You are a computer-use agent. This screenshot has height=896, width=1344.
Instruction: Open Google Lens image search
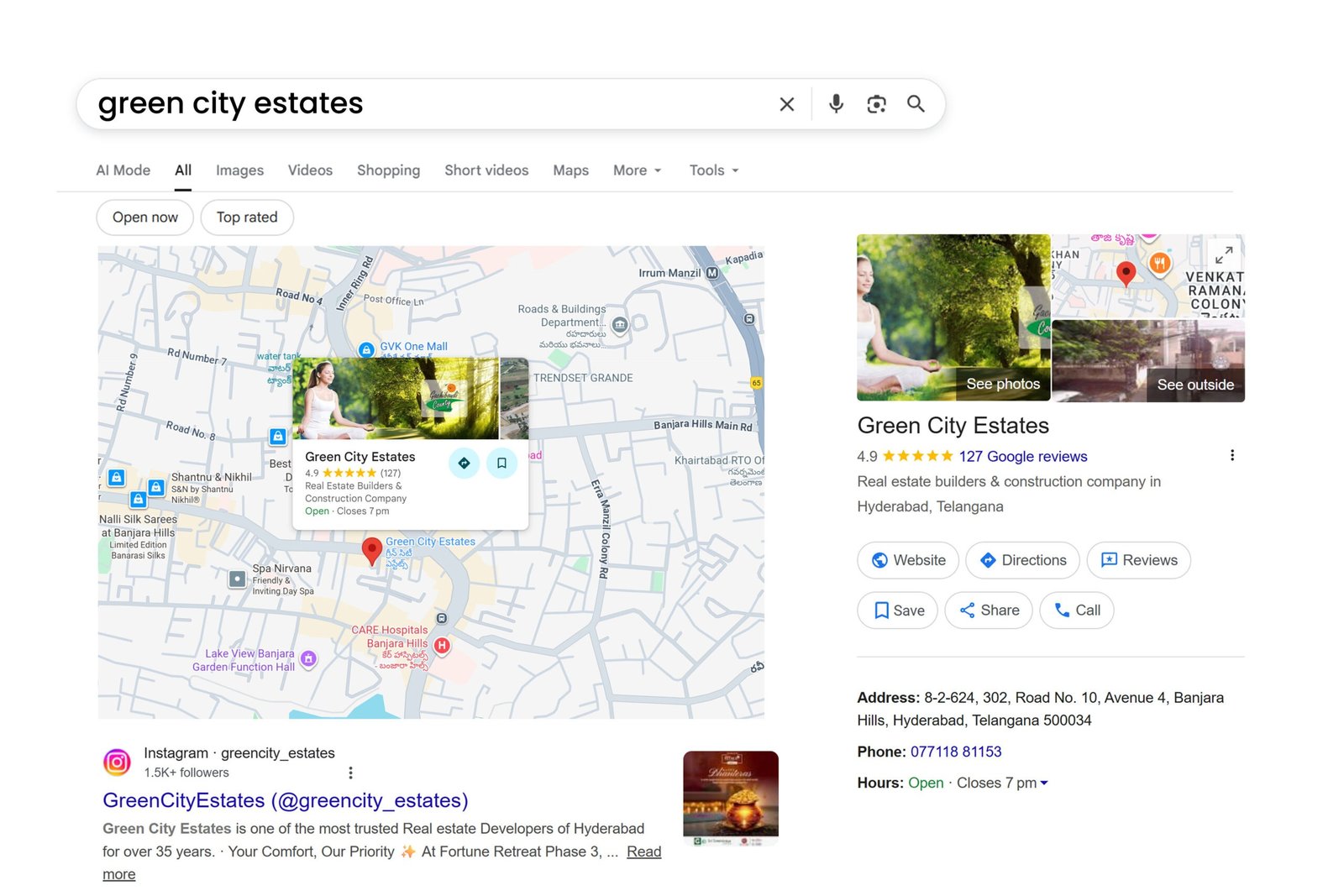click(876, 104)
